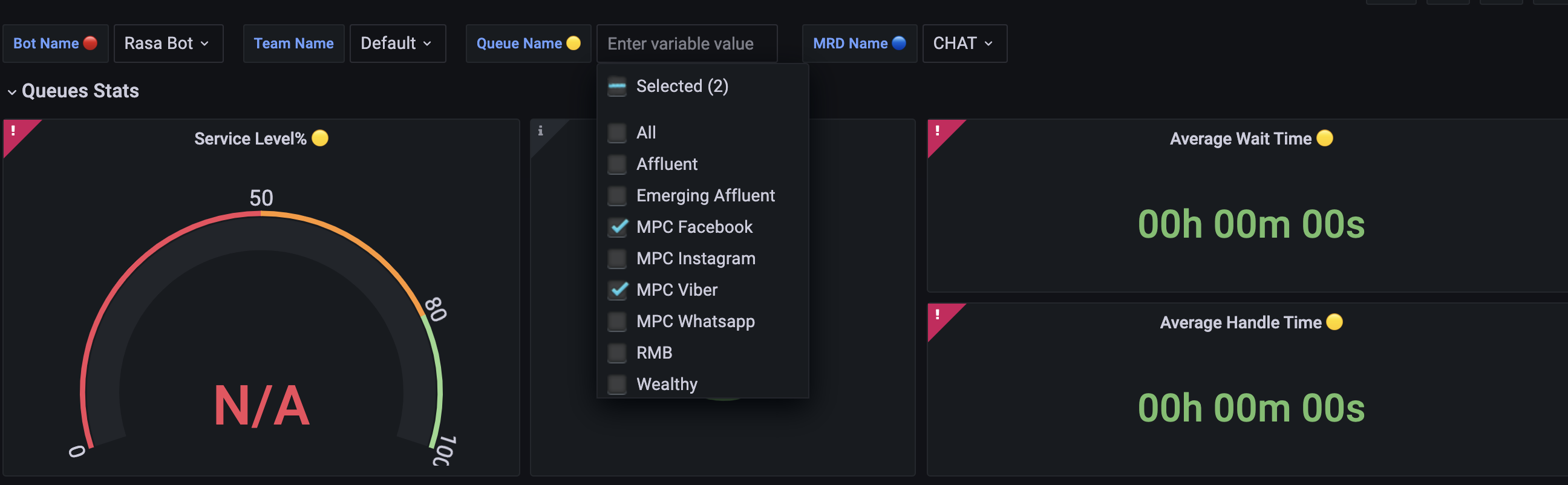Click the info icon on the middle panel
This screenshot has width=1568, height=485.
(x=541, y=130)
